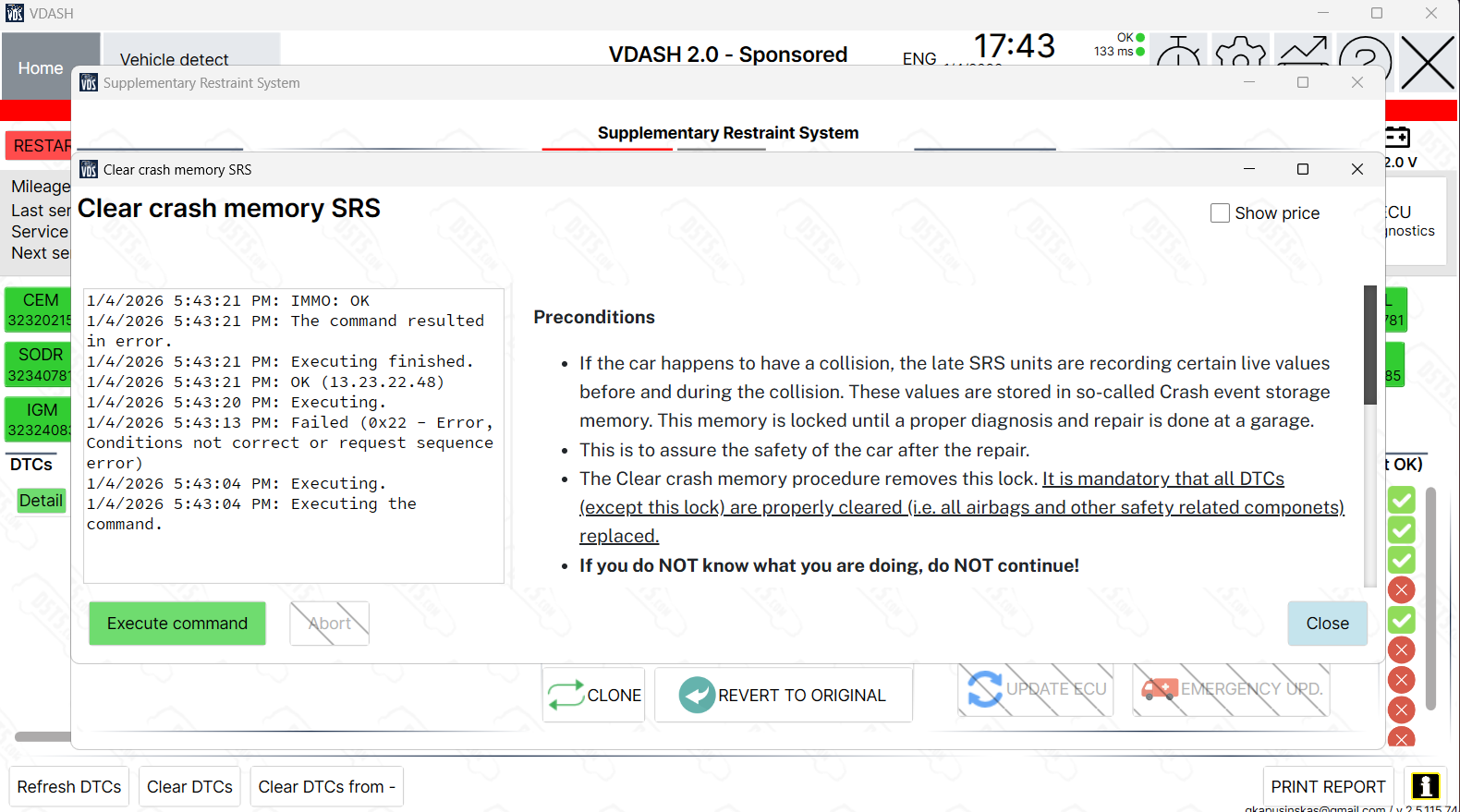The height and width of the screenshot is (812, 1460).
Task: Close the Clear crash memory dialog via Close
Action: (1327, 624)
